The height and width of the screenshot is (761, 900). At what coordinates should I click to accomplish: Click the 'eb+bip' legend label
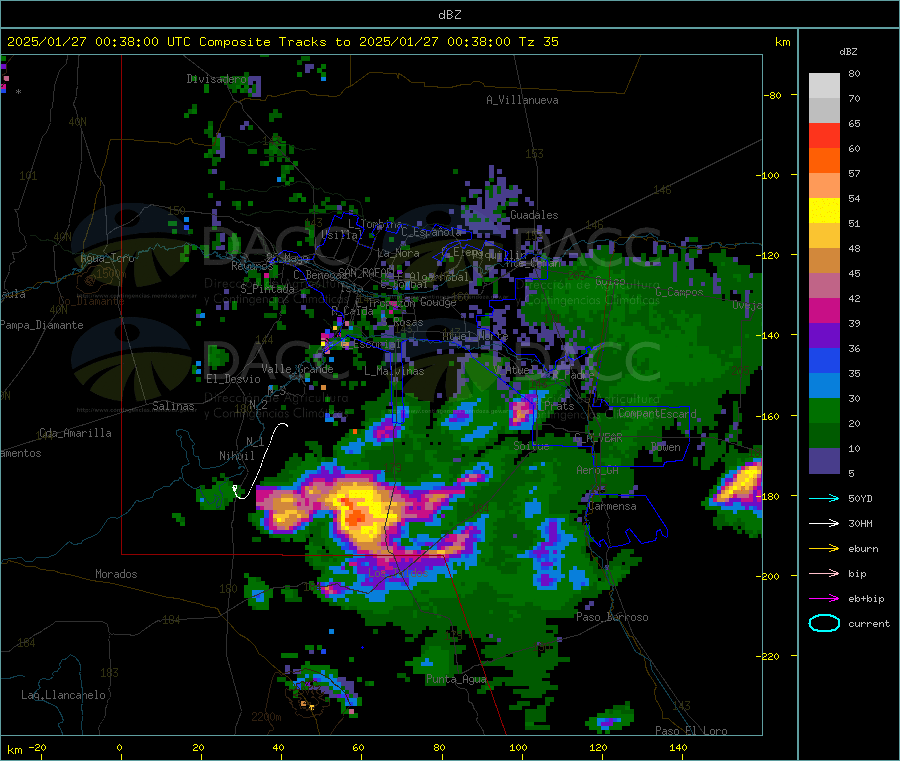[x=866, y=599]
